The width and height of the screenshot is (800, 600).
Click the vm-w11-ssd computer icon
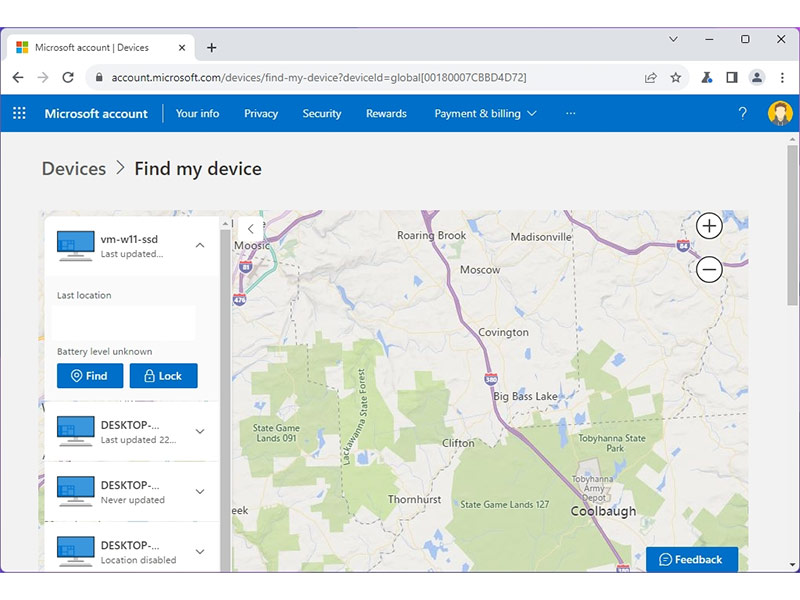click(76, 246)
